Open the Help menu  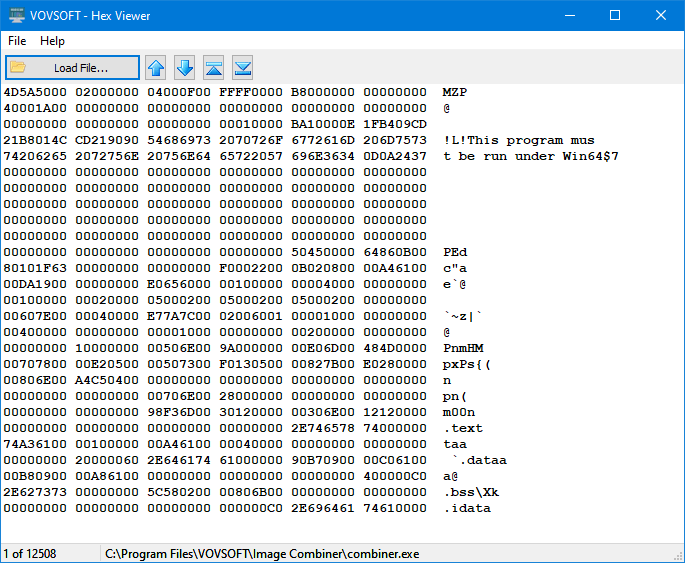coord(52,41)
